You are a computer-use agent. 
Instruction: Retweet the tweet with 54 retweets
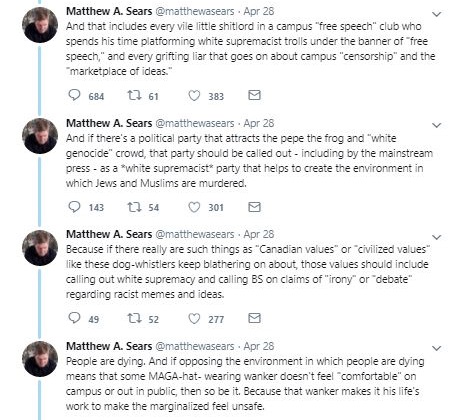134,207
